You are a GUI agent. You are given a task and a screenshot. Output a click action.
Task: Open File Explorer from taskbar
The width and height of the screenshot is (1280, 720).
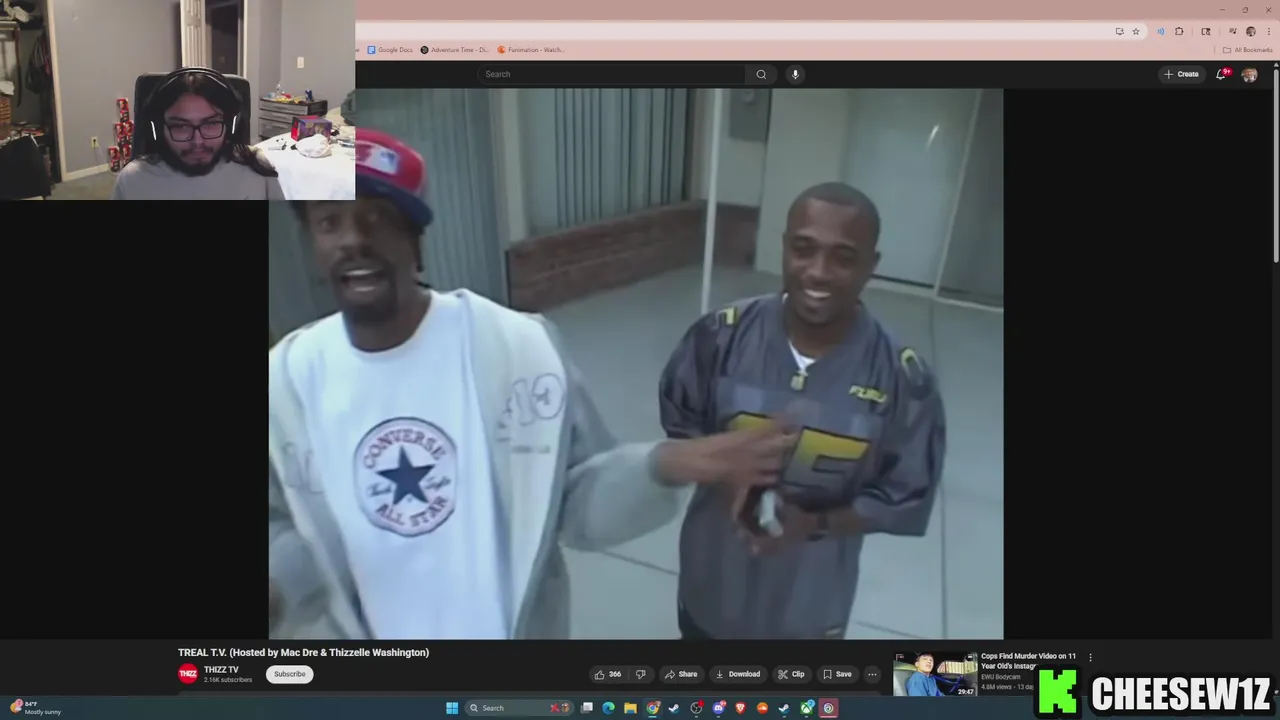click(x=631, y=708)
